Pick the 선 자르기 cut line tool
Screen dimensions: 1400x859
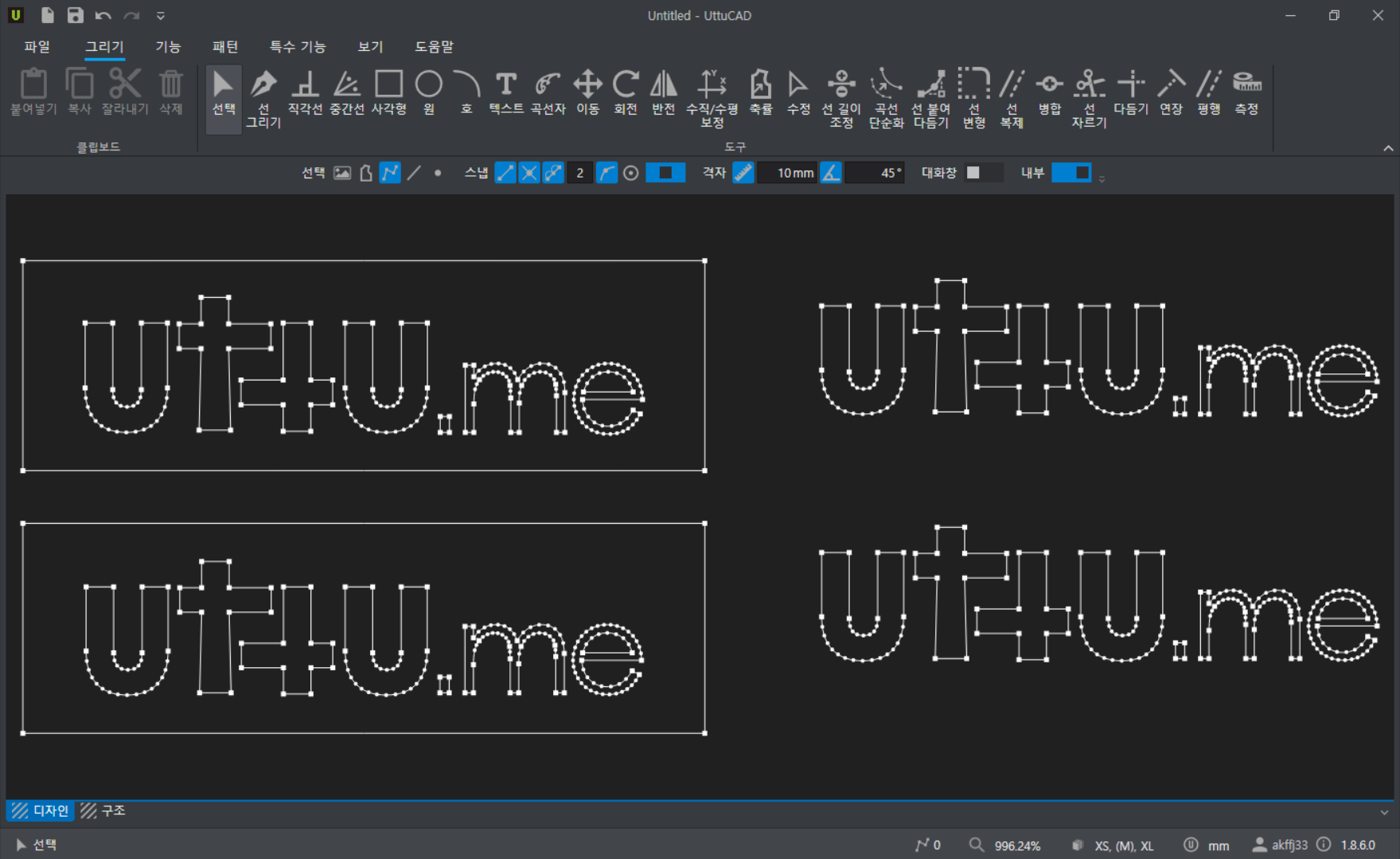pyautogui.click(x=1090, y=100)
